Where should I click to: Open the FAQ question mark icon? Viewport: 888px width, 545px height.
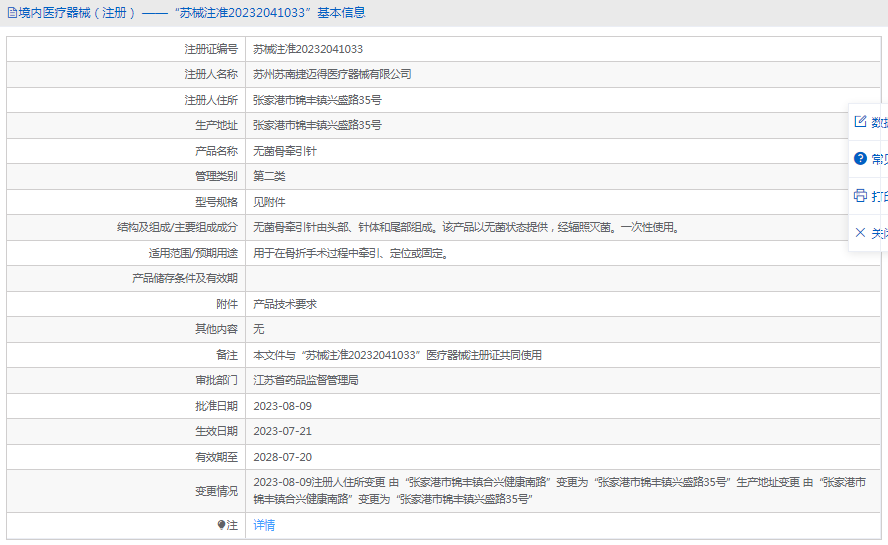pos(860,158)
